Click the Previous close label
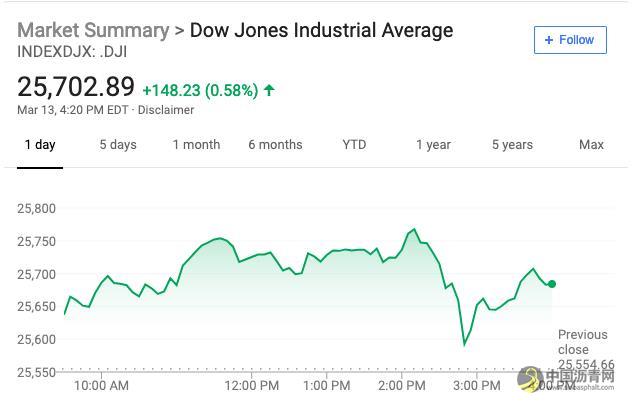 coord(583,342)
